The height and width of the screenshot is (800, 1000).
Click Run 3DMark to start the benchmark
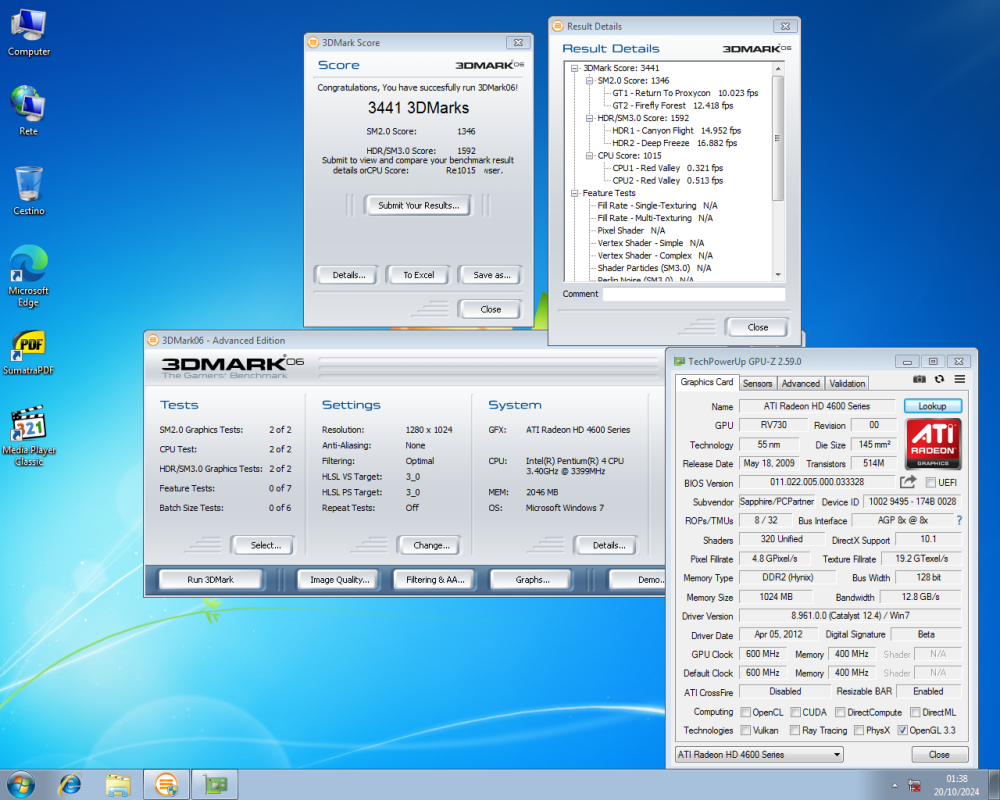[x=210, y=578]
